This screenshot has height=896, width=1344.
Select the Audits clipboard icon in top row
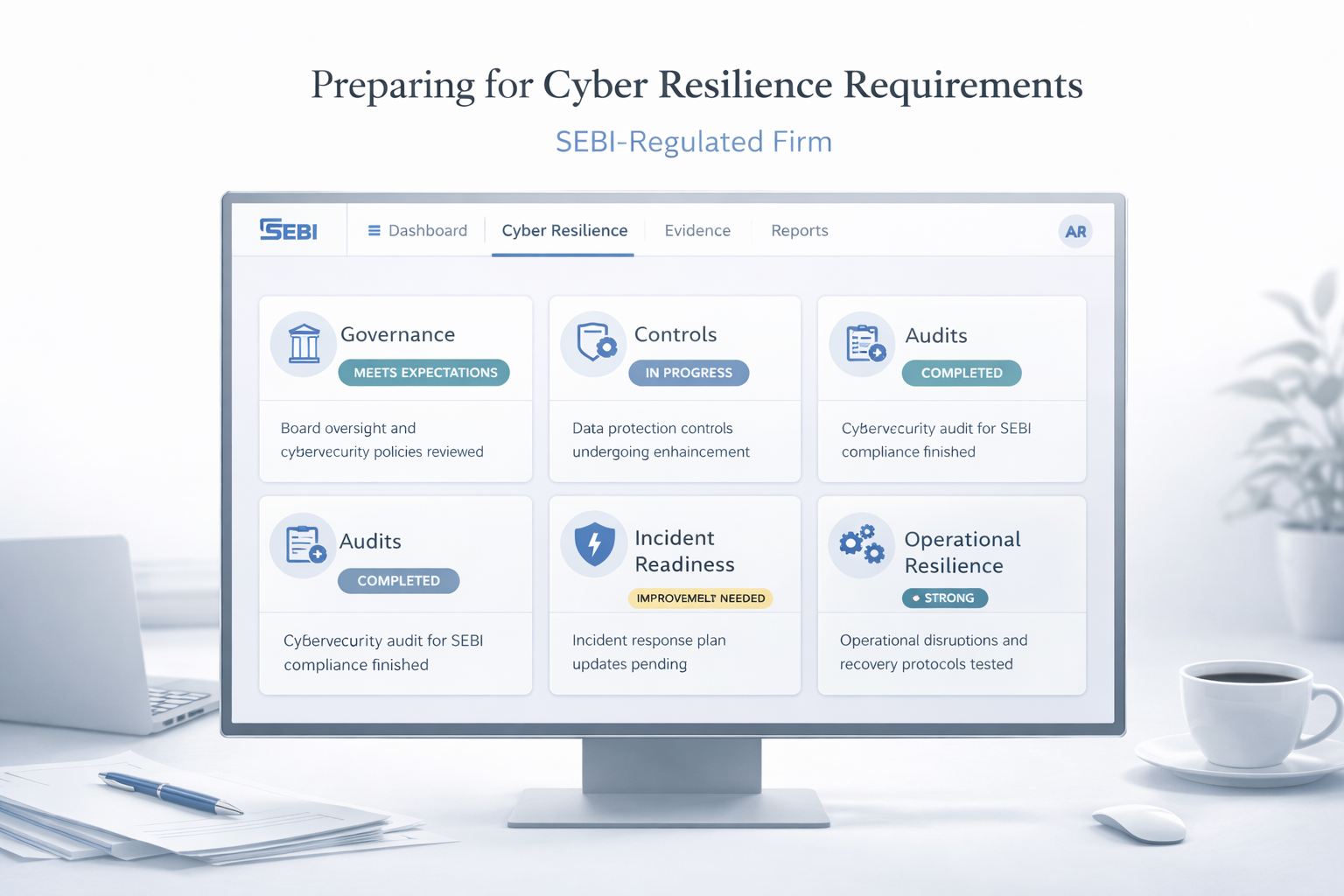pyautogui.click(x=863, y=343)
